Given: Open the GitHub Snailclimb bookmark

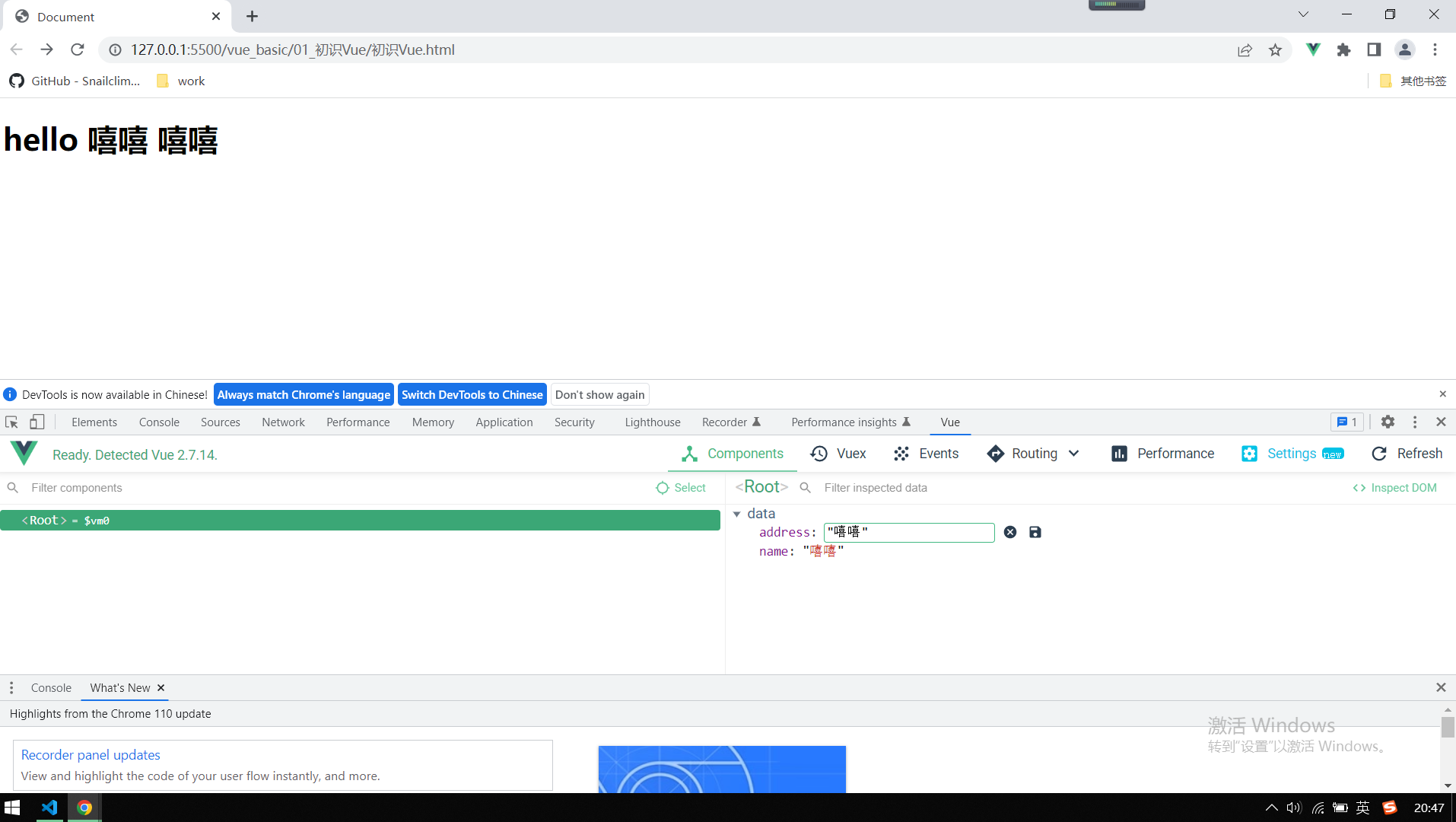Looking at the screenshot, I should coord(75,81).
